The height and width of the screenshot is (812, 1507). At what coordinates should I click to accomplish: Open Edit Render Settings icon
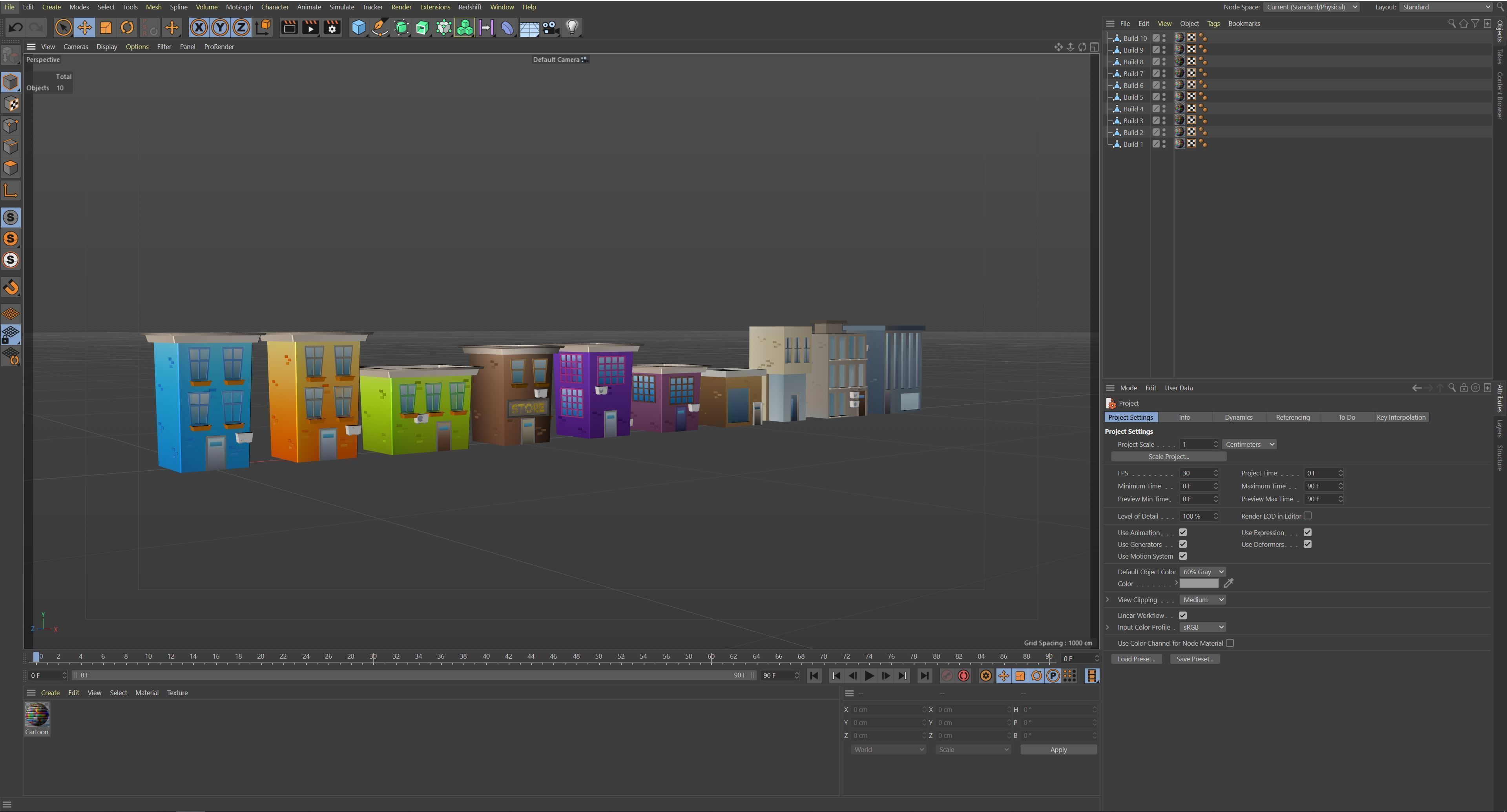pos(332,27)
